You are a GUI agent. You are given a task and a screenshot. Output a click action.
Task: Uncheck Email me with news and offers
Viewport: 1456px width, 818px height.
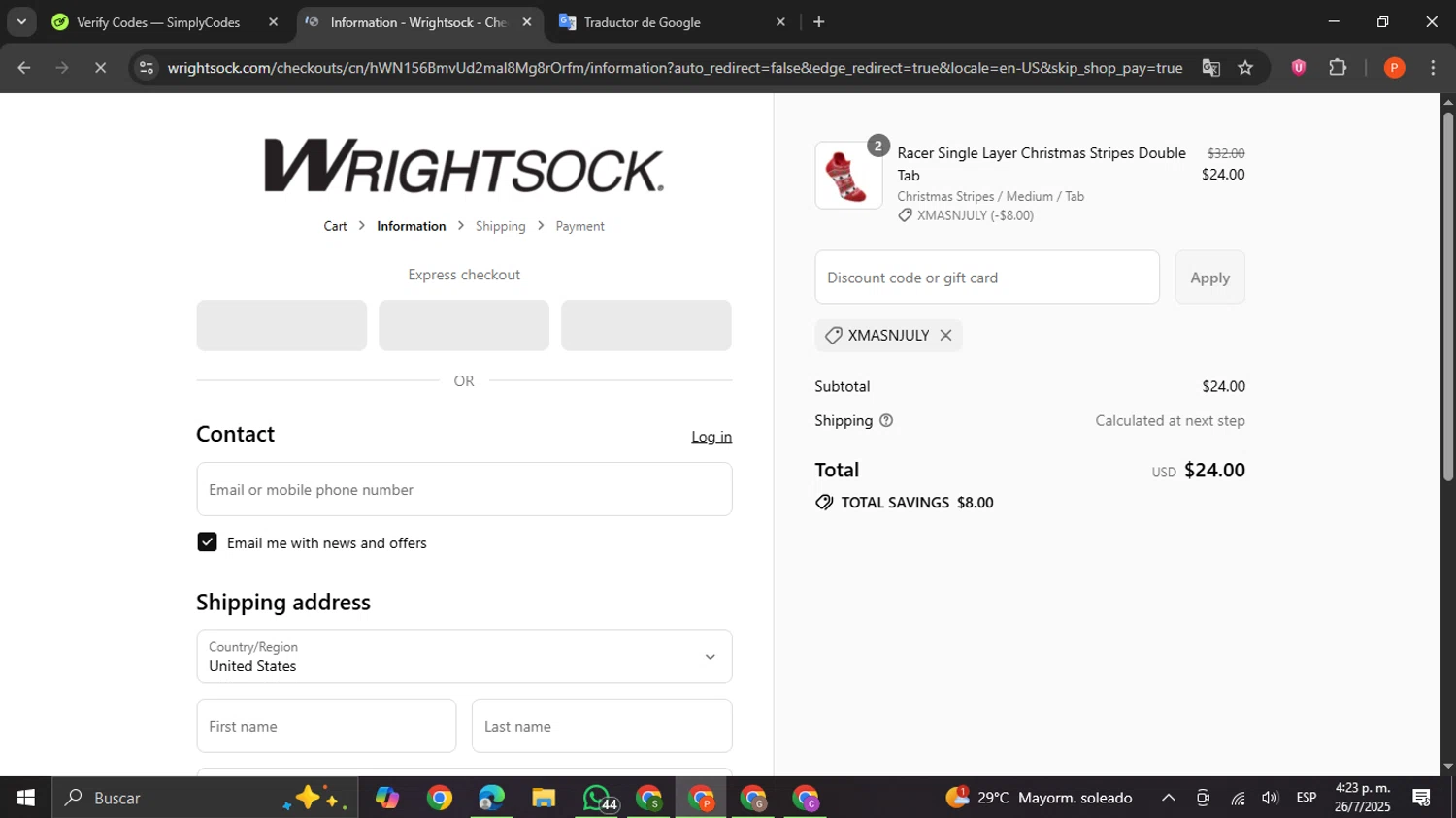207,542
